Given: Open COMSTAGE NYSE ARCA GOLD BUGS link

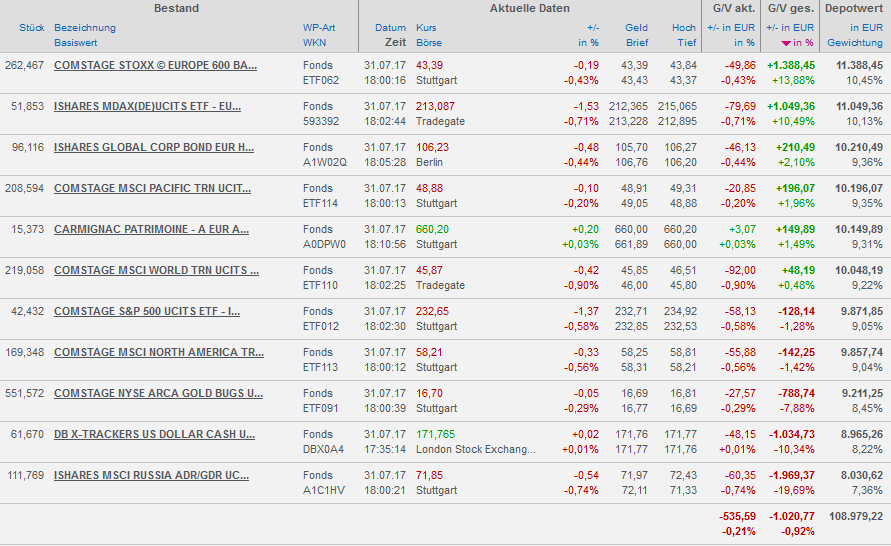Looking at the screenshot, I should [158, 393].
